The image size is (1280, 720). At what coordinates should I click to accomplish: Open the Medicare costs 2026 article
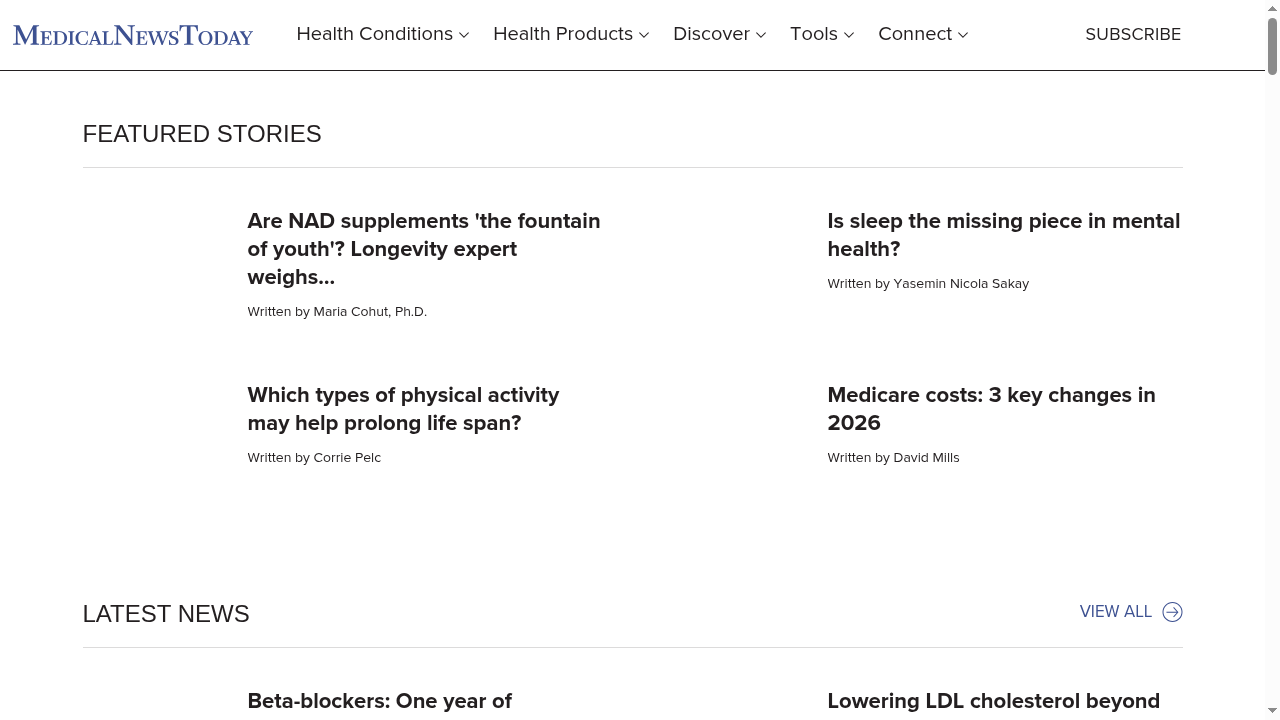click(x=991, y=409)
